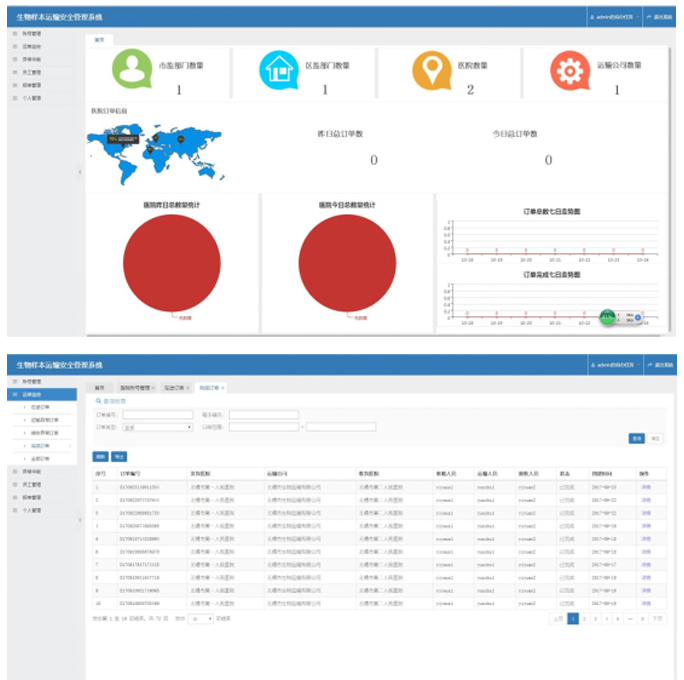Open the admin account dropdown on dashboard screen
The width and height of the screenshot is (684, 680).
(615, 17)
